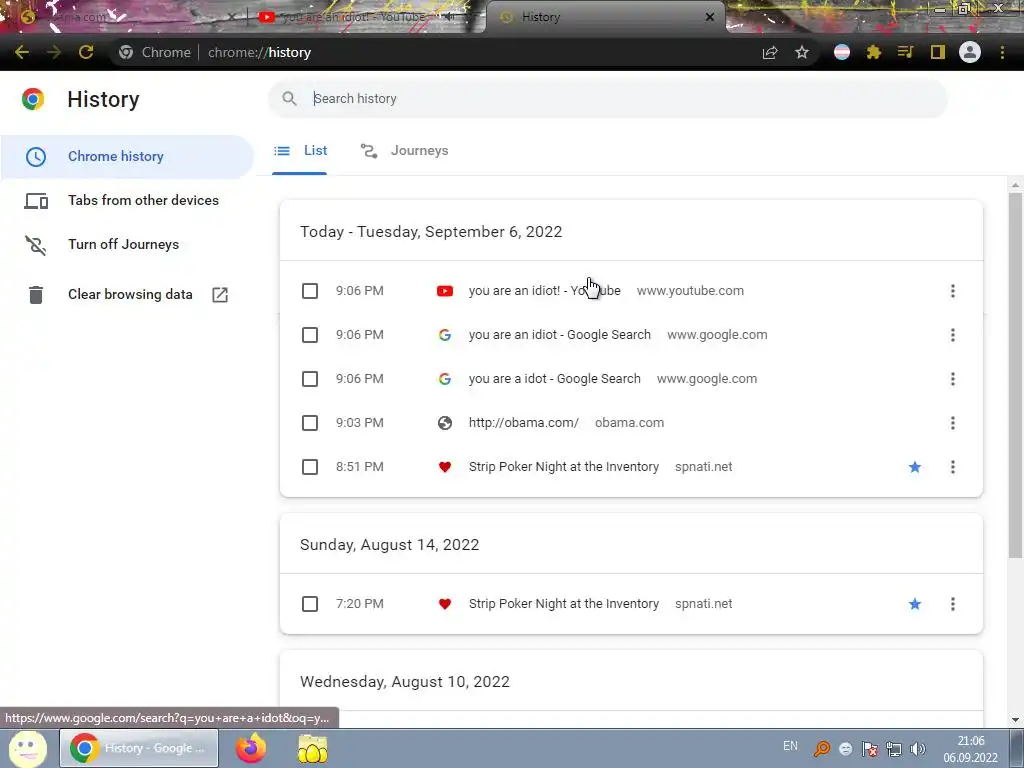
Task: Go back using the browser back arrow
Action: [x=22, y=52]
